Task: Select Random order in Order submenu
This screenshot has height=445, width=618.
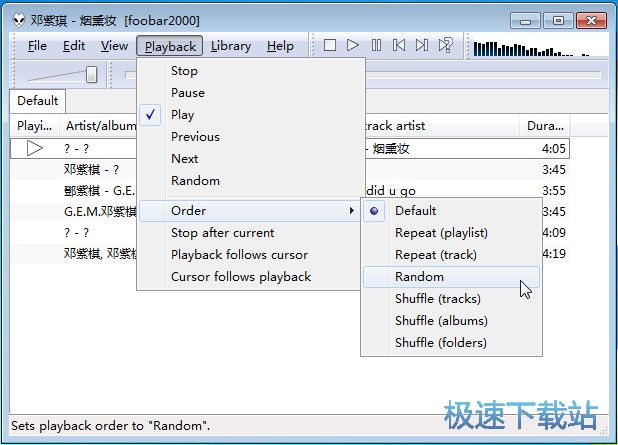Action: click(451, 277)
